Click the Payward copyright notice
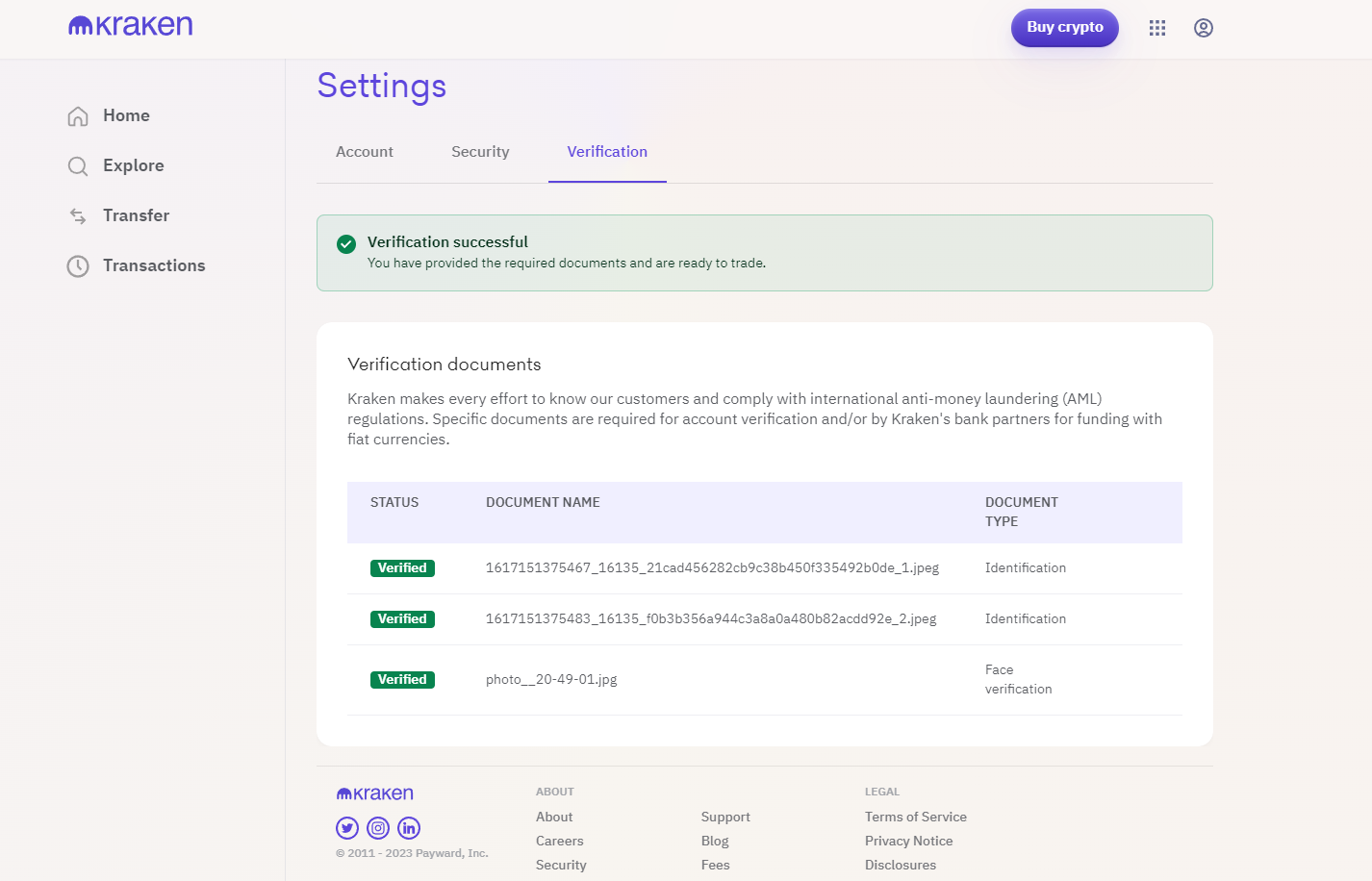This screenshot has width=1372, height=881. (412, 853)
